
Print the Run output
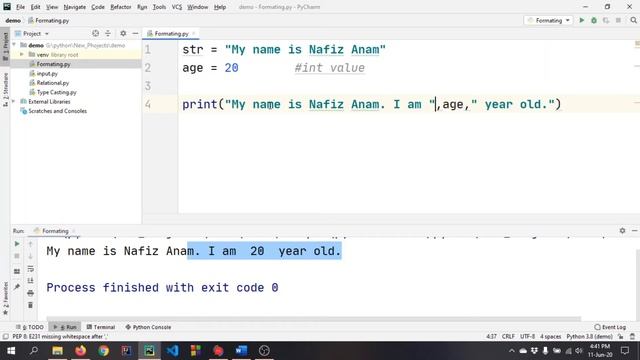point(30,293)
